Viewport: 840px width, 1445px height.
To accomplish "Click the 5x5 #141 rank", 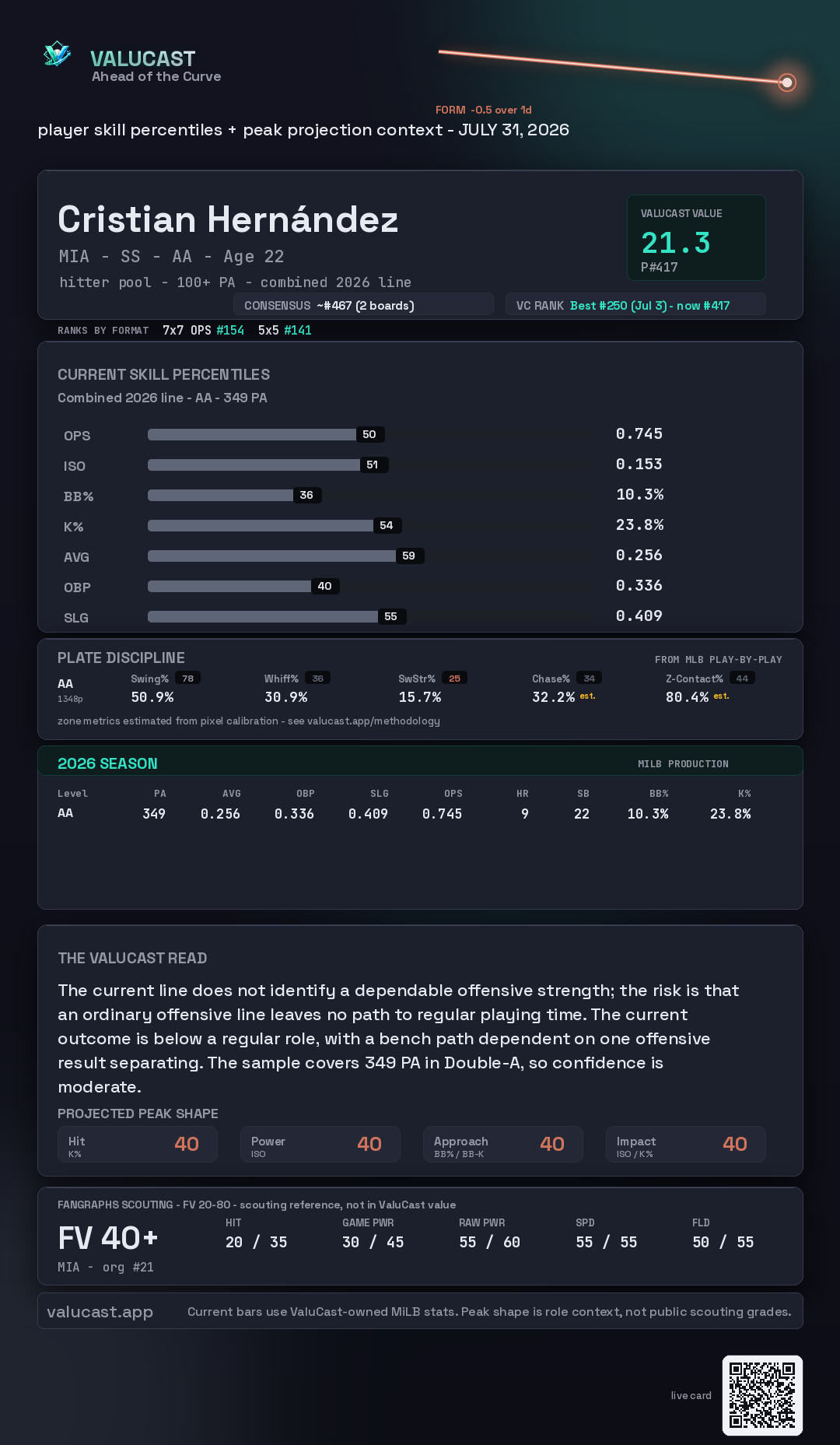I will click(x=285, y=330).
